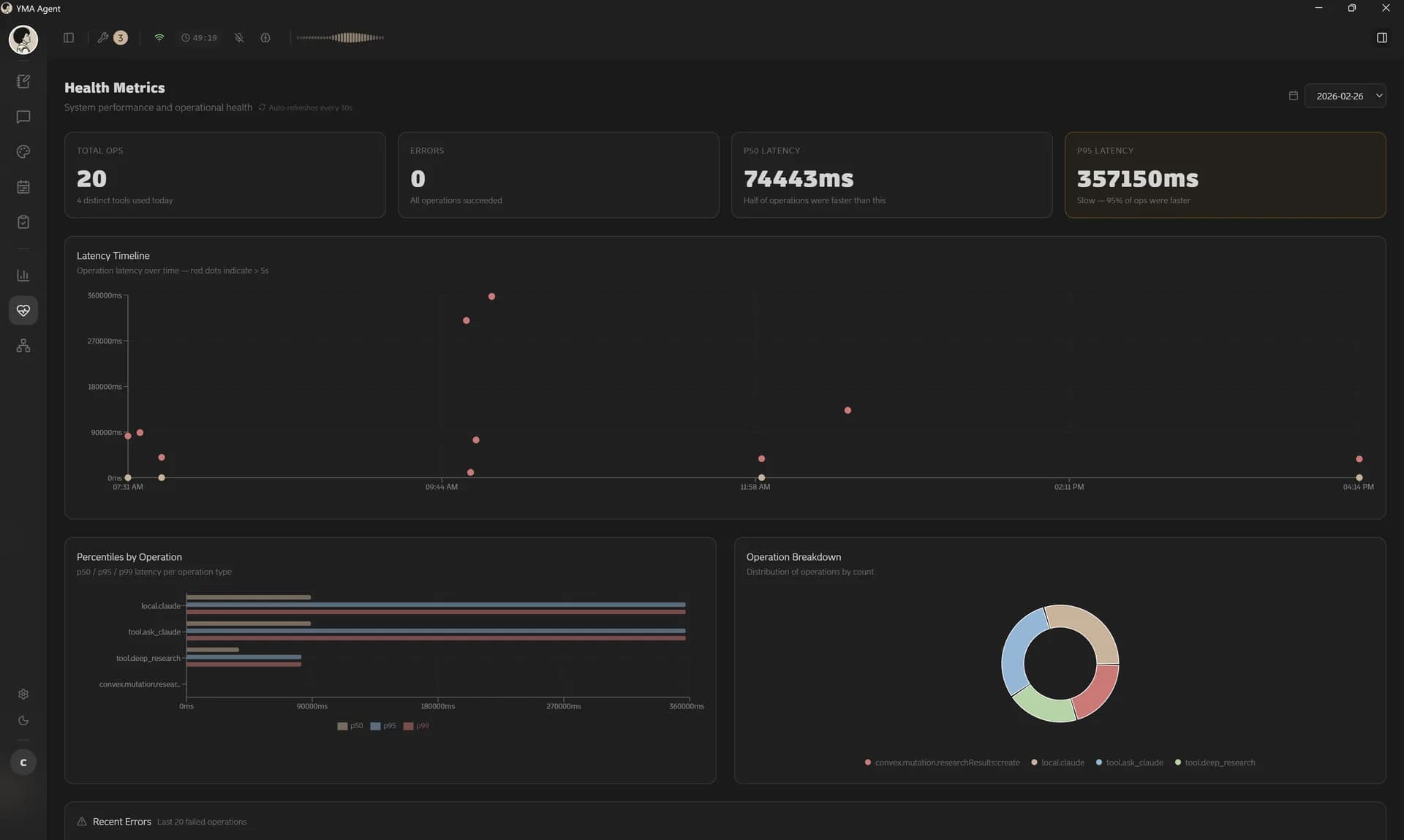Click the Recent Errors heading
The image size is (1404, 840).
click(123, 822)
